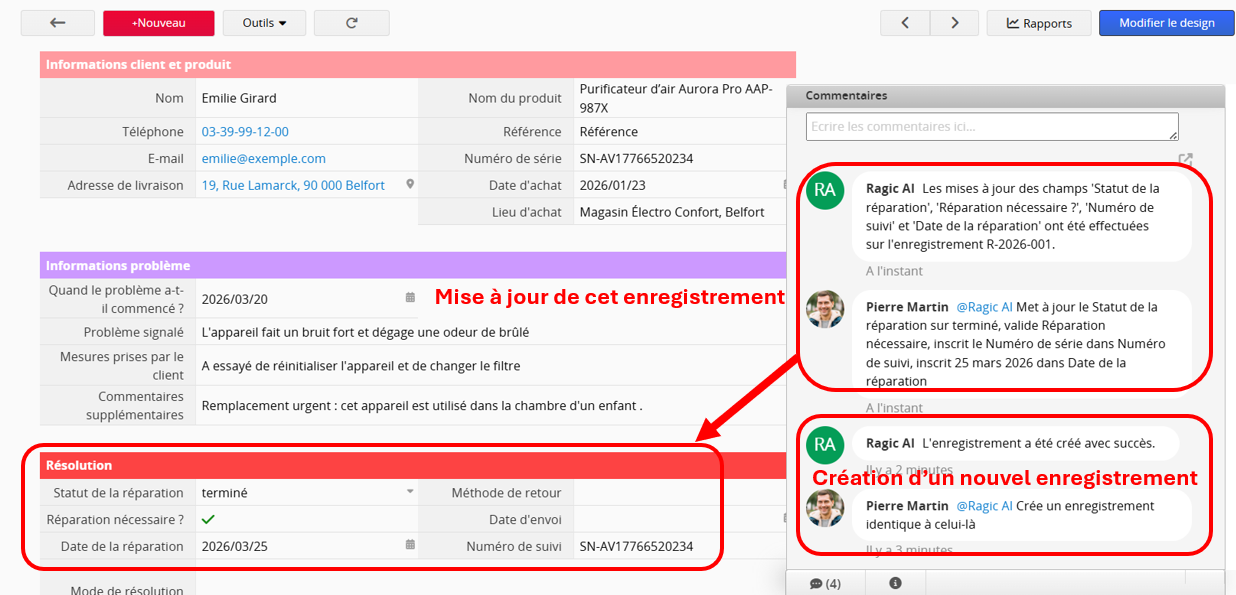1236x595 pixels.
Task: Click the +Nouveau button
Action: click(x=158, y=23)
